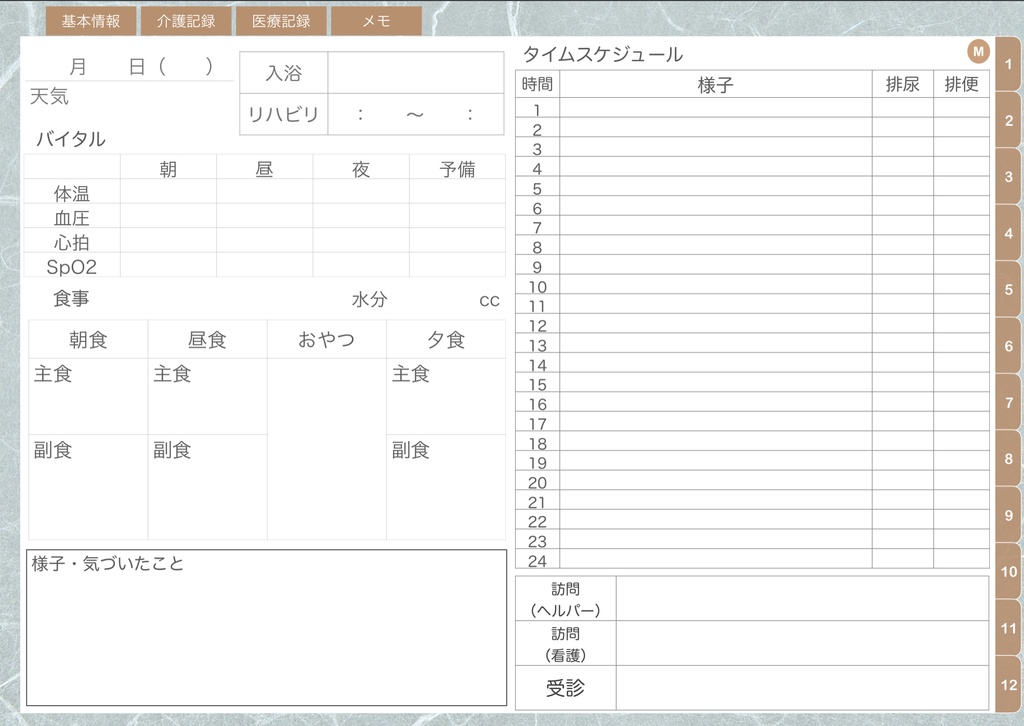Click the 受診 entry field
1024x726 pixels.
pos(800,688)
